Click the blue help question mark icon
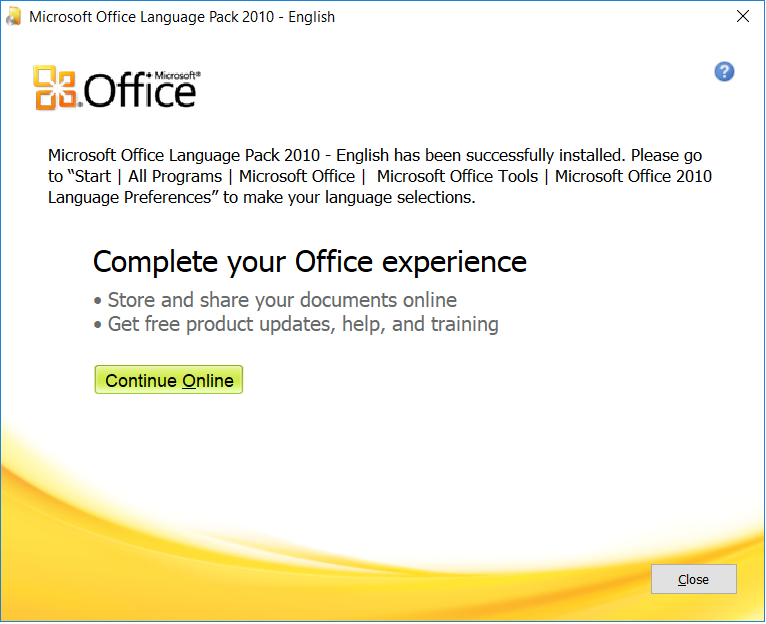Viewport: 766px width, 624px height. tap(725, 71)
